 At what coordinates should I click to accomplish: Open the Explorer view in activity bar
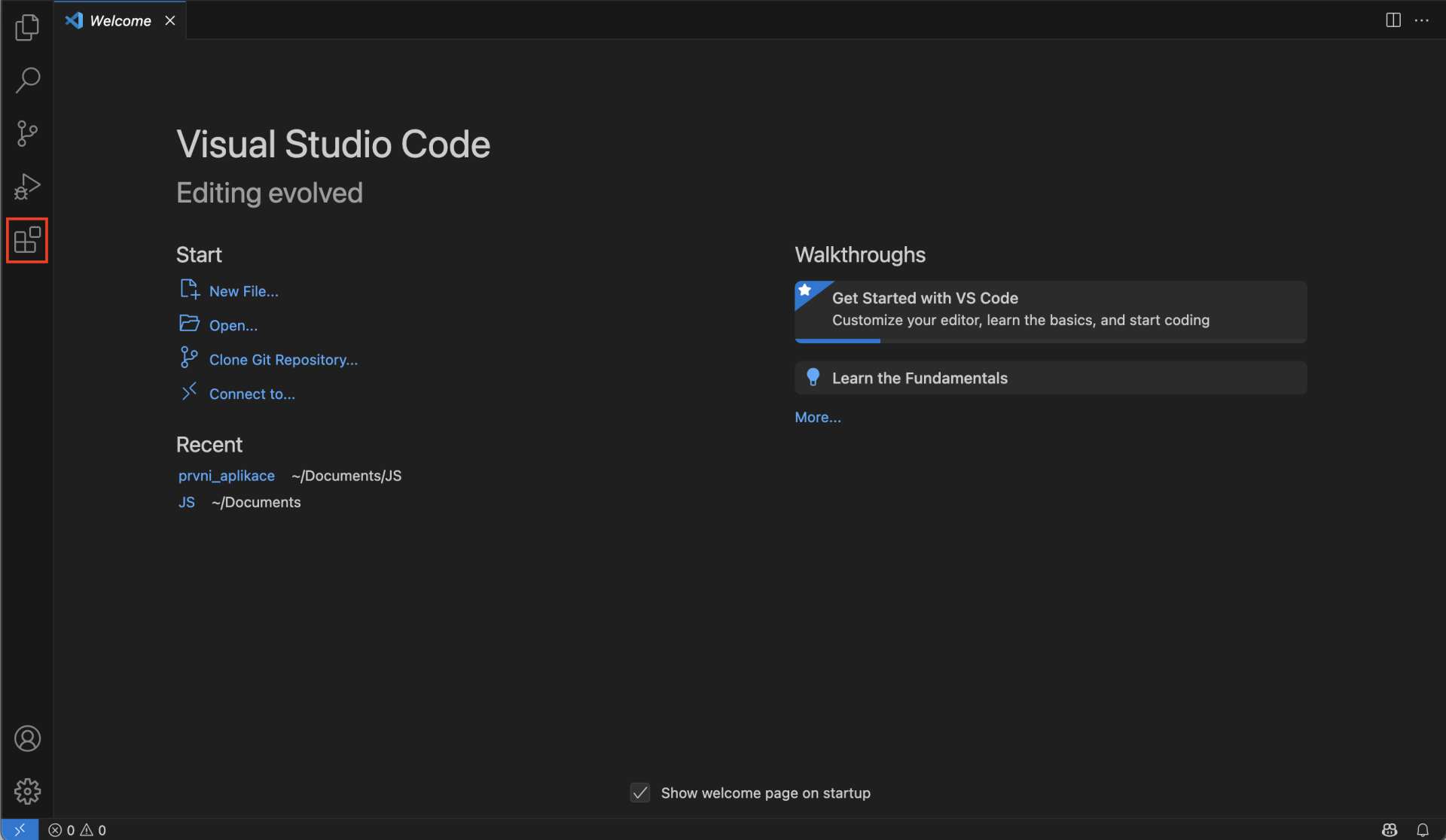tap(27, 27)
